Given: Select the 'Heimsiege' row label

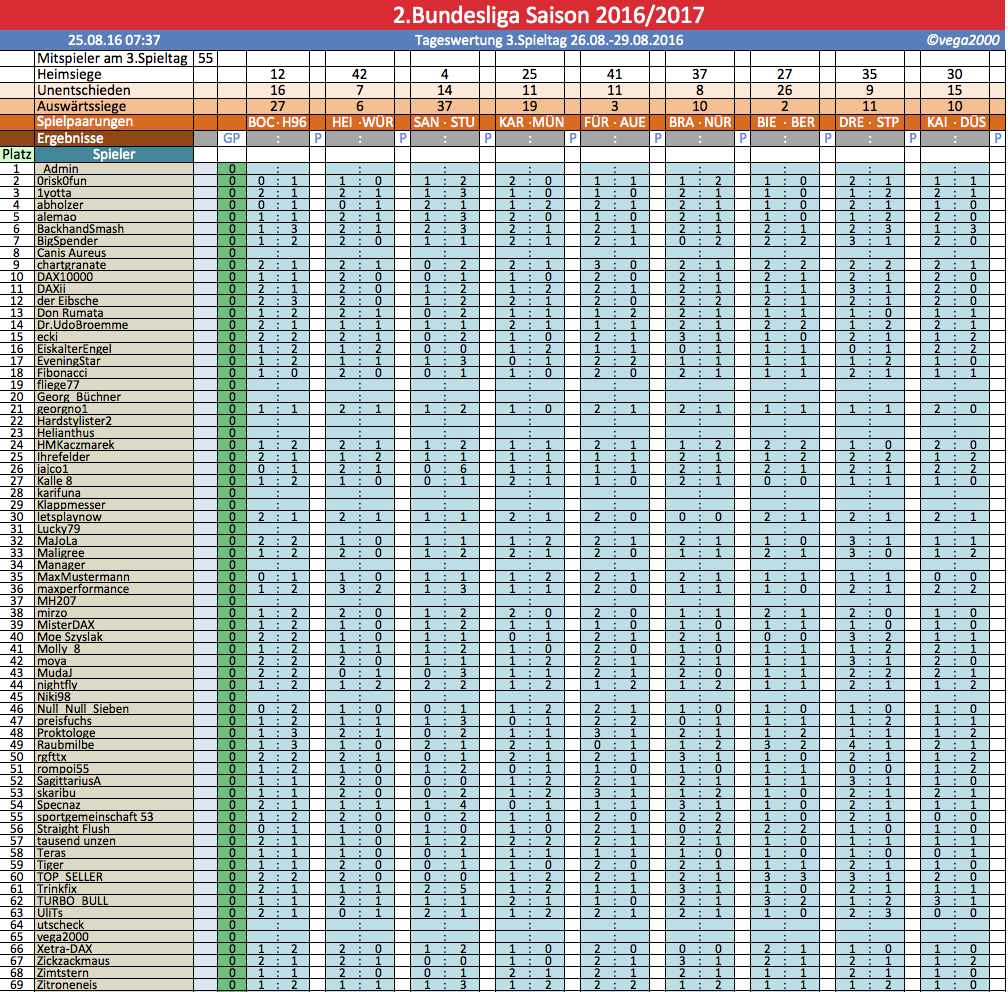Looking at the screenshot, I should click(69, 75).
